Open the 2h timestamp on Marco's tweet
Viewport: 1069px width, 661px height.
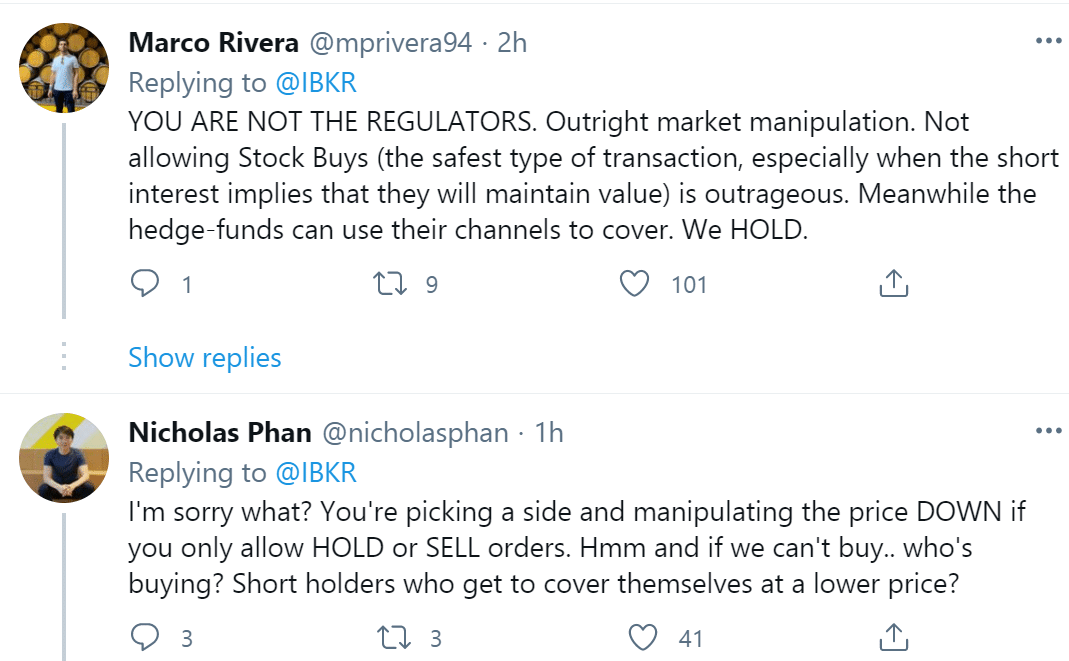tap(512, 43)
